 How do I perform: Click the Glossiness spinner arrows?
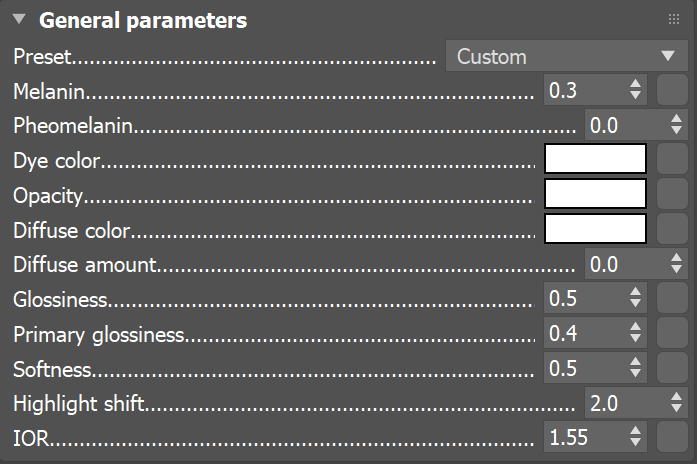pos(635,298)
